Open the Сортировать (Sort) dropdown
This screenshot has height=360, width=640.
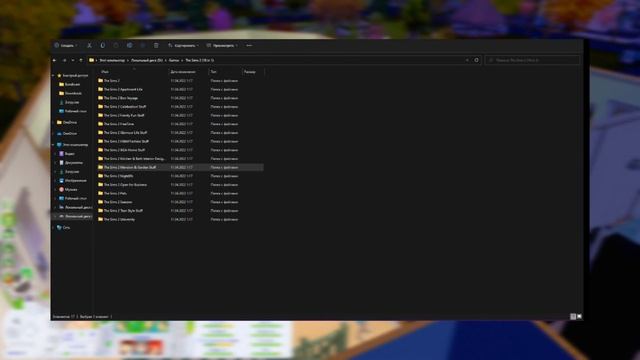click(x=184, y=45)
